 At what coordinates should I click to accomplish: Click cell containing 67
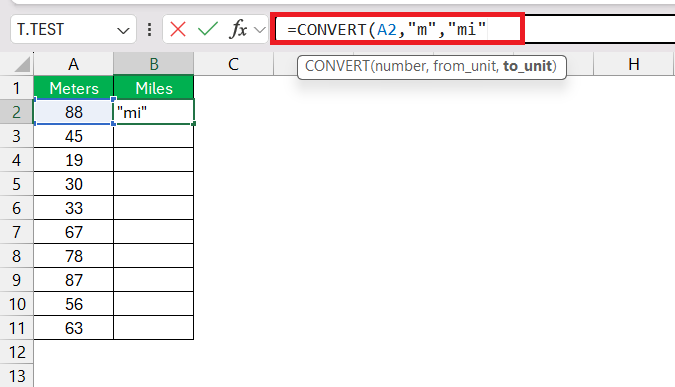(74, 232)
